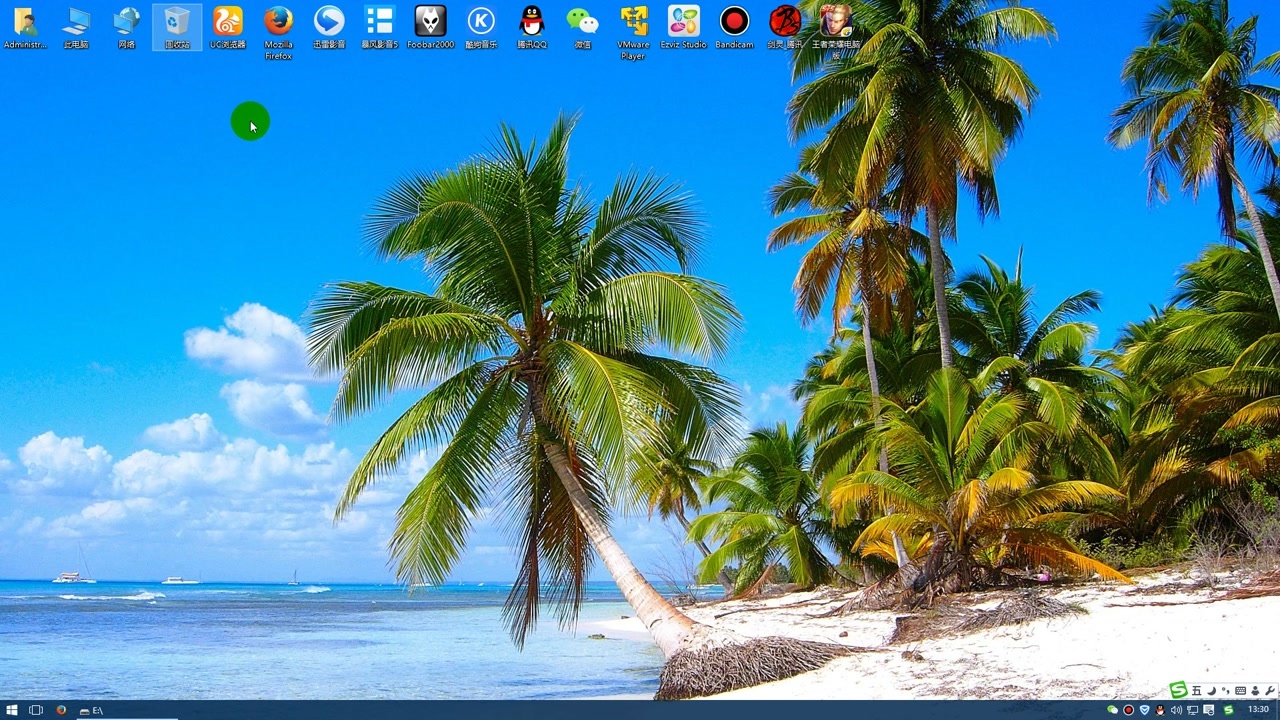The height and width of the screenshot is (720, 1280).
Task: Click the WeChat tray icon
Action: click(x=1112, y=710)
